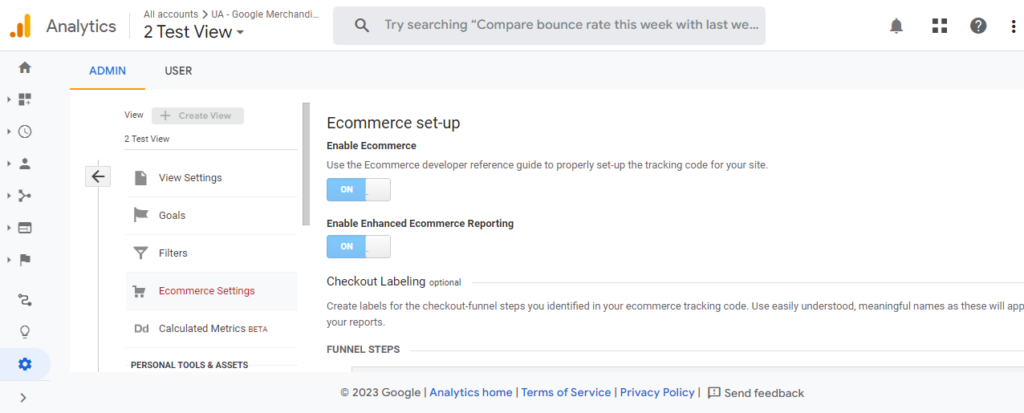Click the search magnifier icon
The height and width of the screenshot is (413, 1024).
(361, 25)
